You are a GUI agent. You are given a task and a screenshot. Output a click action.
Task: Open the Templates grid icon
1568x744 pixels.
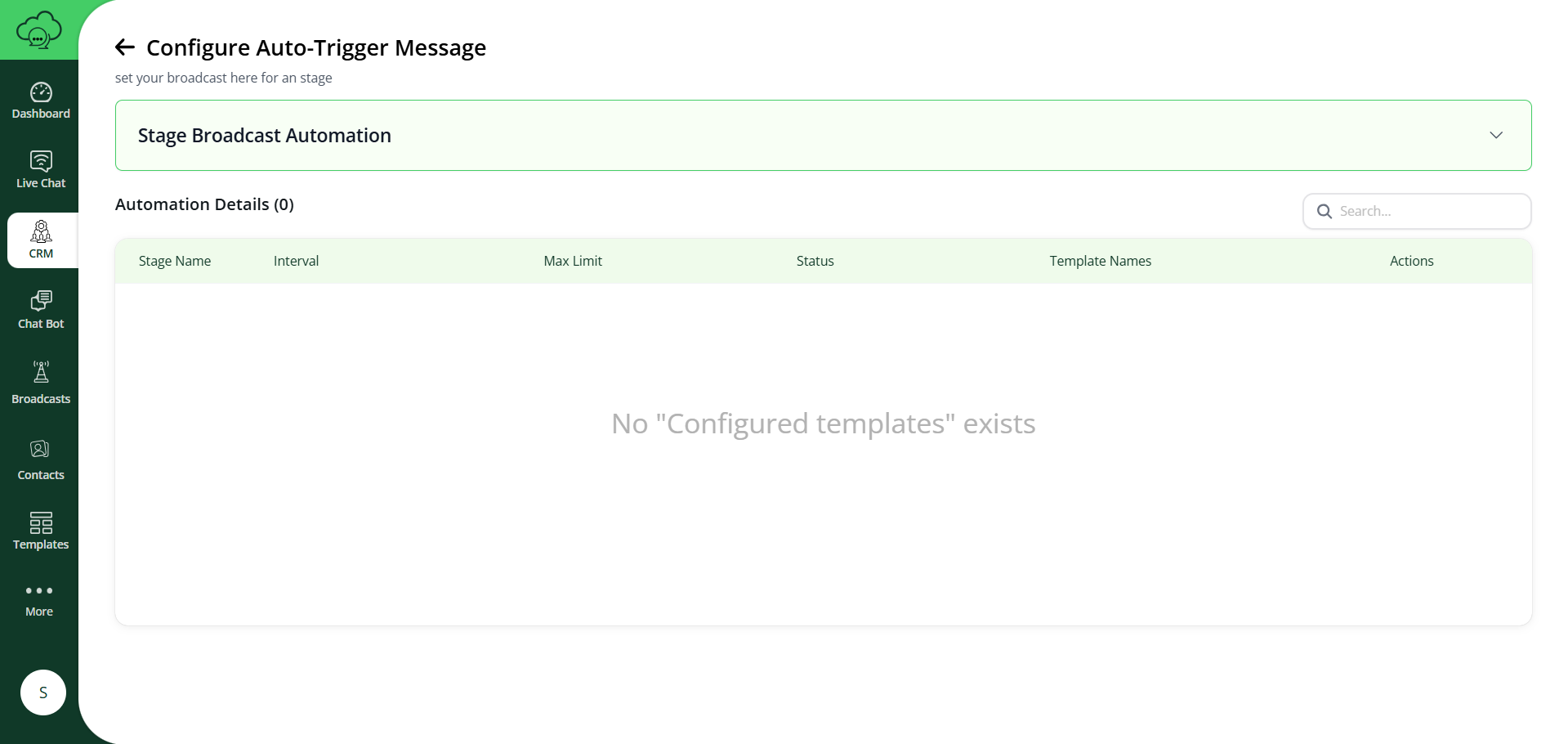pyautogui.click(x=41, y=522)
